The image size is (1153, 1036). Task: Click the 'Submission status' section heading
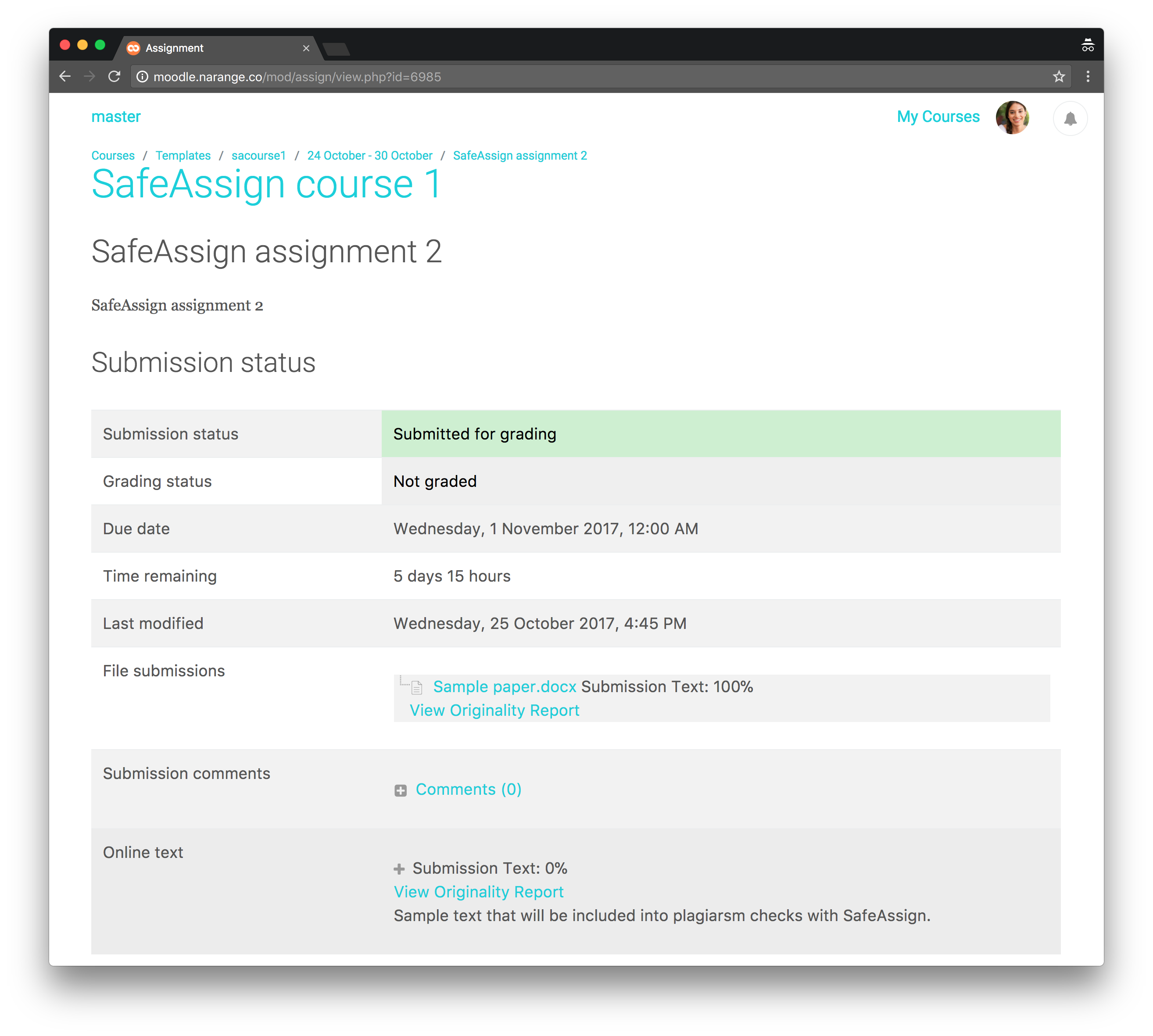click(203, 363)
